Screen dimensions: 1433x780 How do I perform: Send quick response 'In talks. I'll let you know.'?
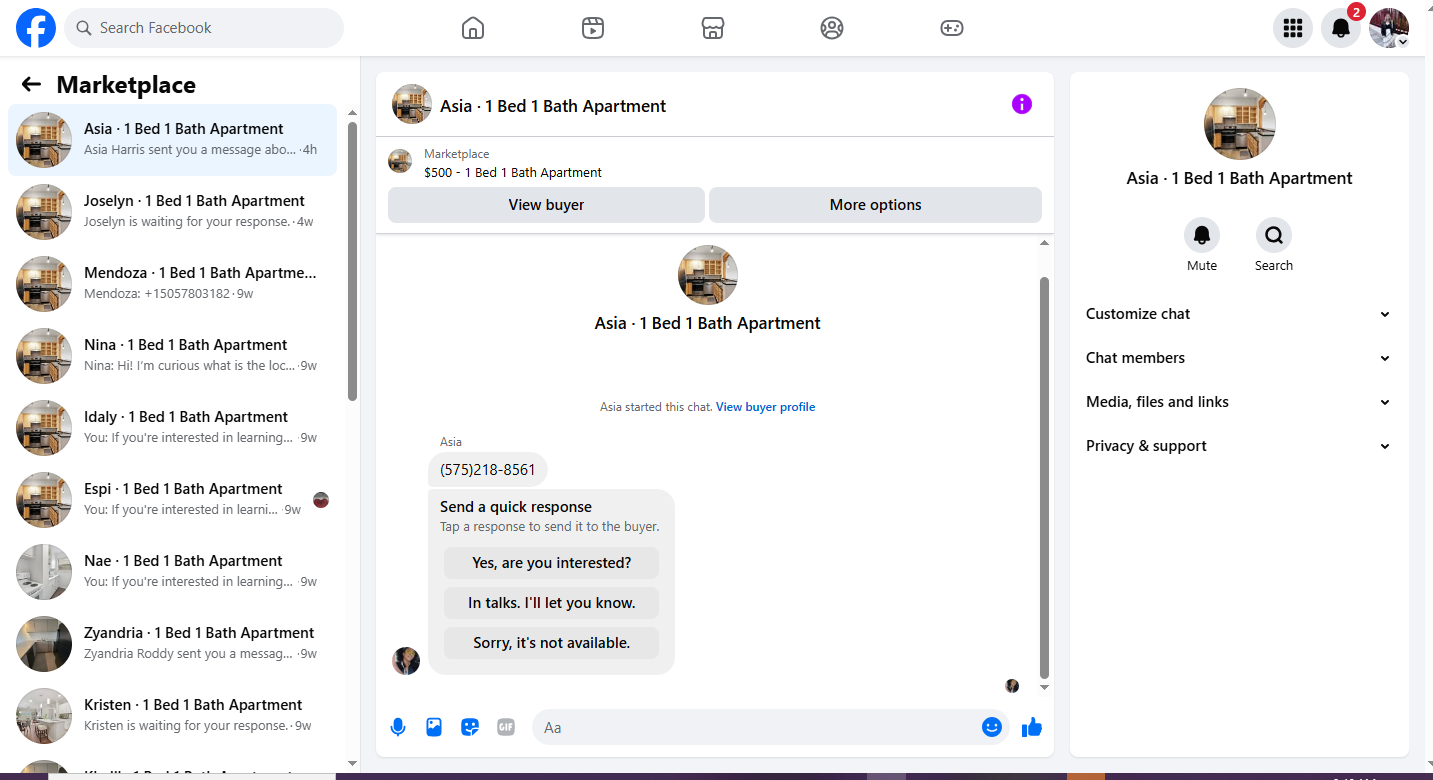click(552, 603)
